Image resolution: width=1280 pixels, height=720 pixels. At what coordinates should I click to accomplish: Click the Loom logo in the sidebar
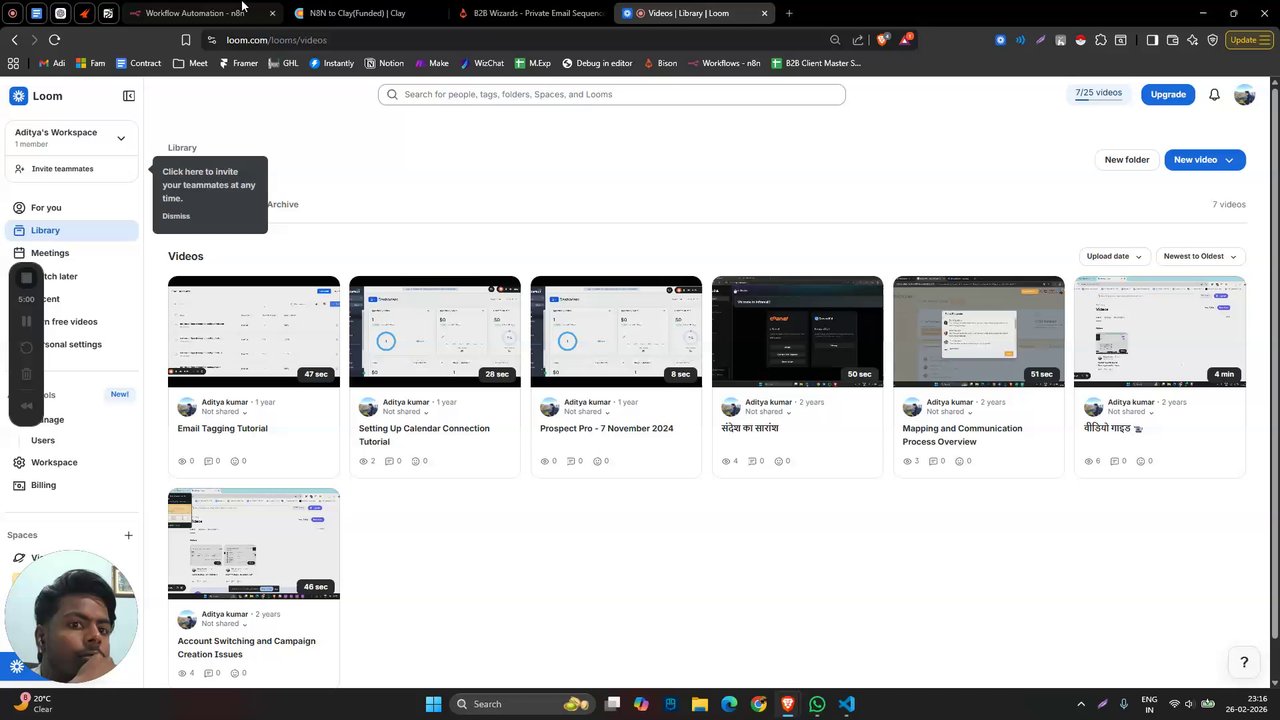[x=36, y=96]
